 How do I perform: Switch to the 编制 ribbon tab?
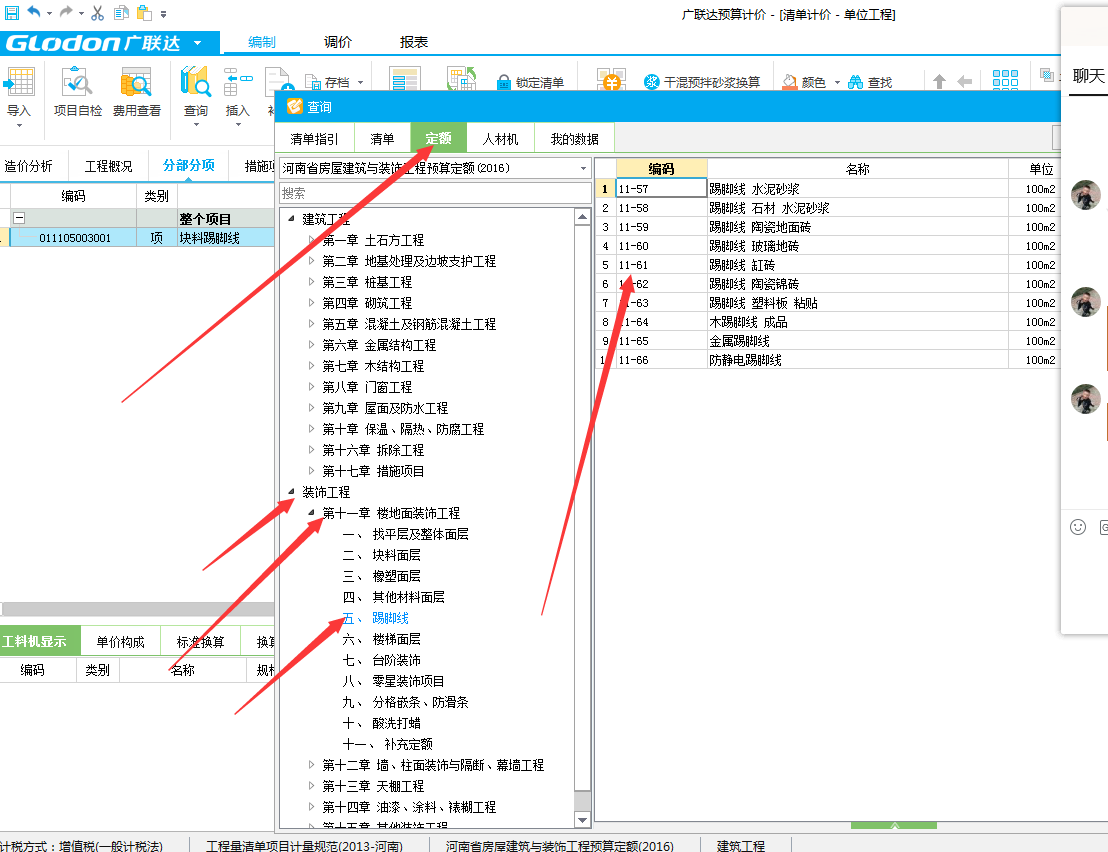(x=261, y=42)
